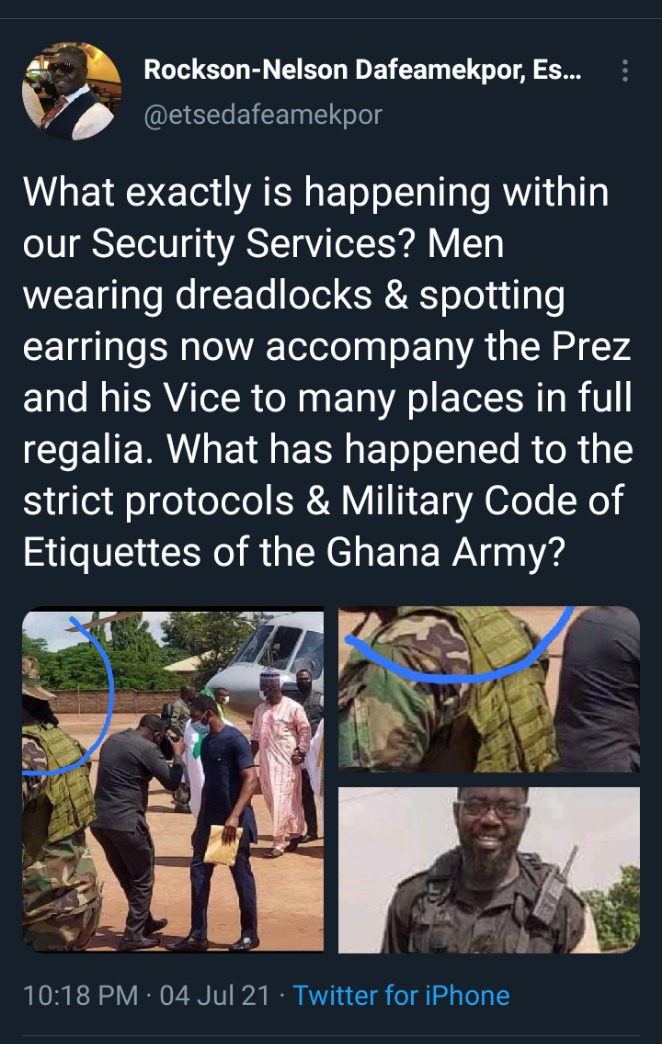This screenshot has width=662, height=1044.
Task: Open the Twitter for iPhone source link
Action: point(402,995)
